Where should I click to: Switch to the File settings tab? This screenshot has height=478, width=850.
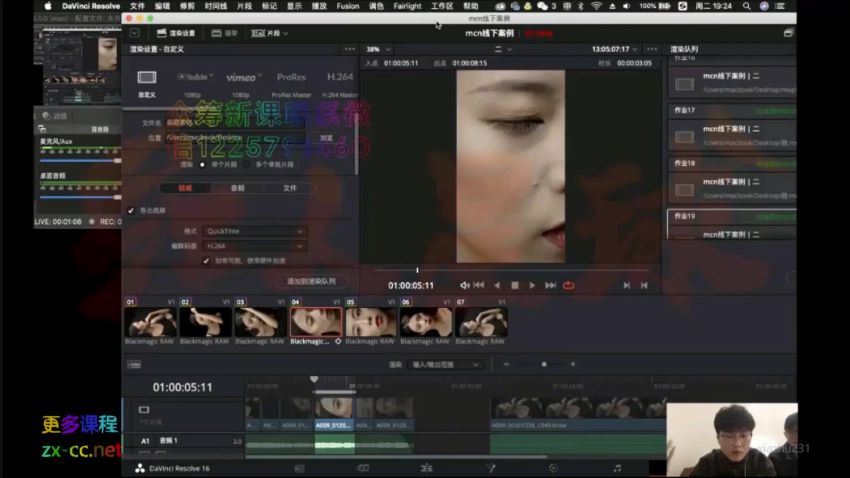289,188
